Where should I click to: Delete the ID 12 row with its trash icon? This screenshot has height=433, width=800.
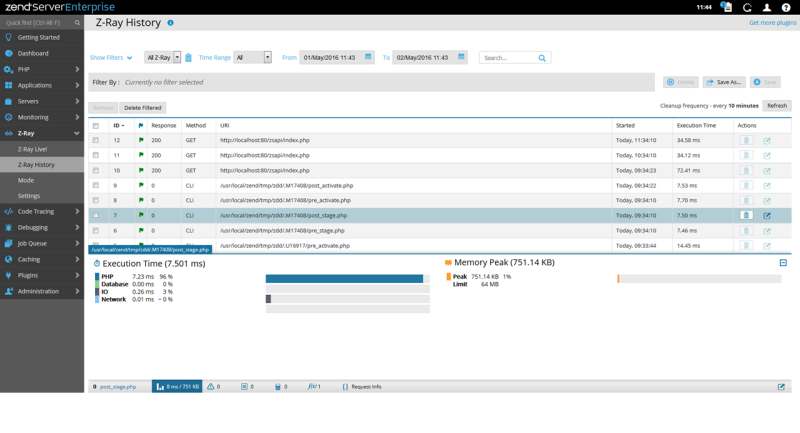point(746,140)
